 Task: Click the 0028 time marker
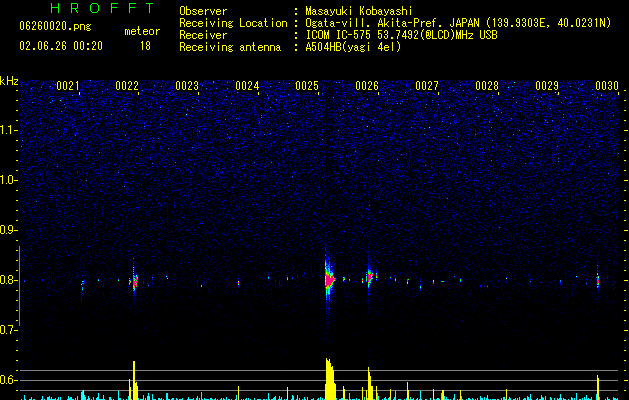point(487,86)
